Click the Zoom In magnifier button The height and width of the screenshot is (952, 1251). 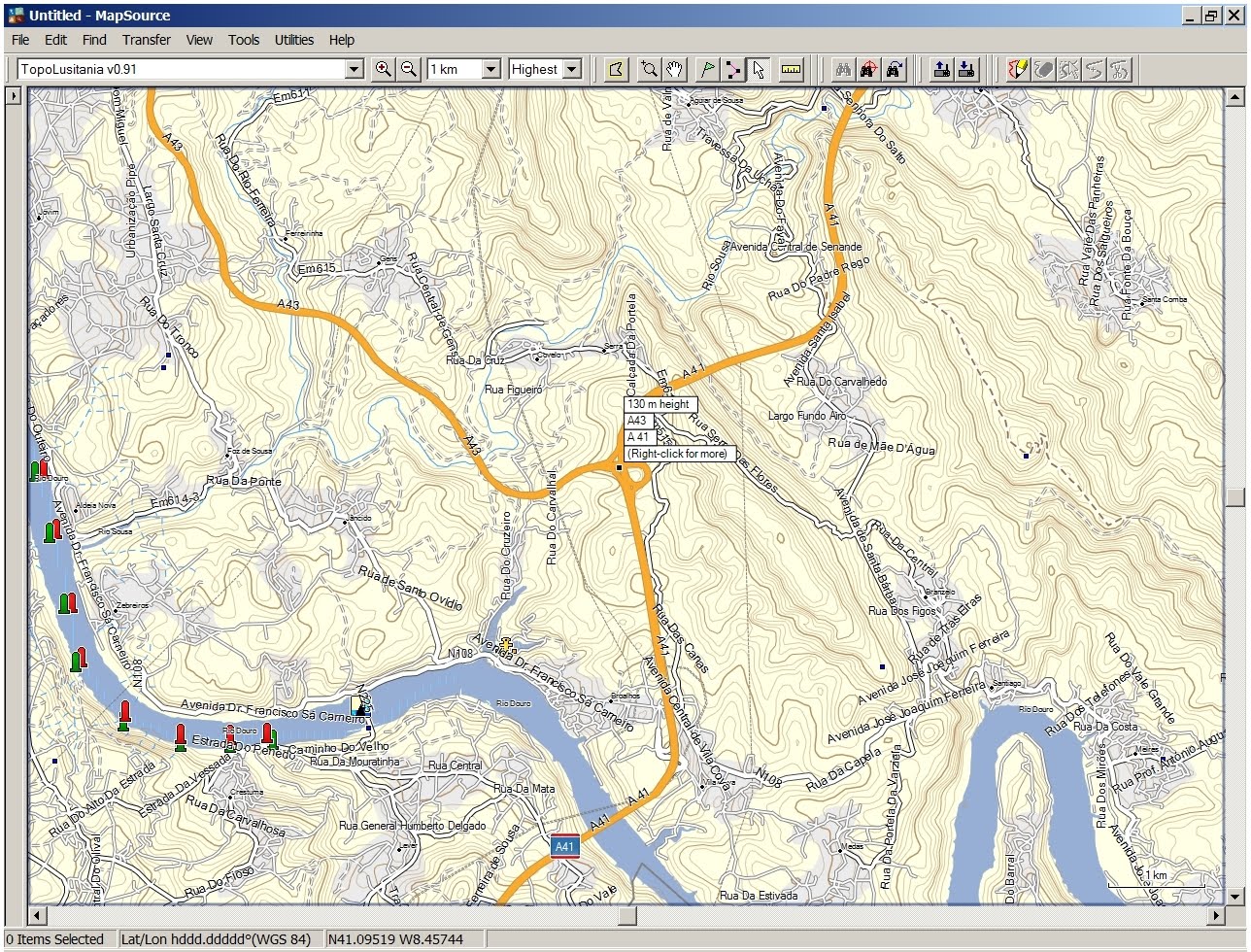(x=384, y=69)
